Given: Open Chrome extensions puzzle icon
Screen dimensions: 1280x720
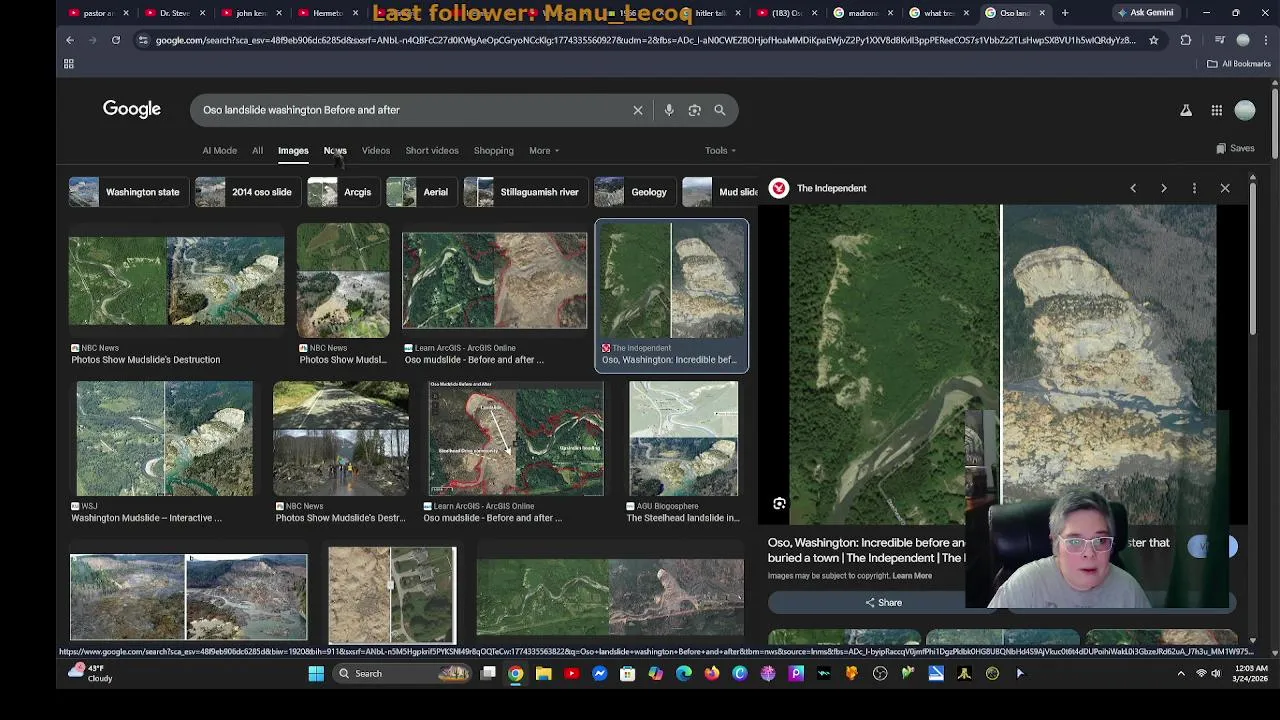Looking at the screenshot, I should click(1186, 40).
